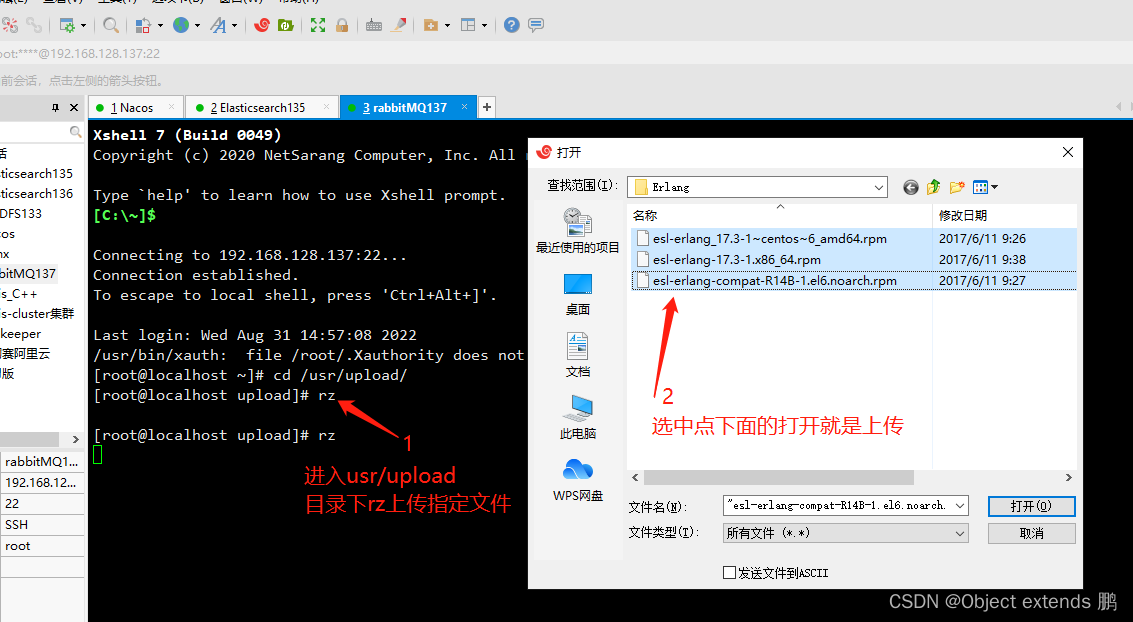The height and width of the screenshot is (622, 1133).
Task: Go up one folder level in dialog
Action: point(934,188)
